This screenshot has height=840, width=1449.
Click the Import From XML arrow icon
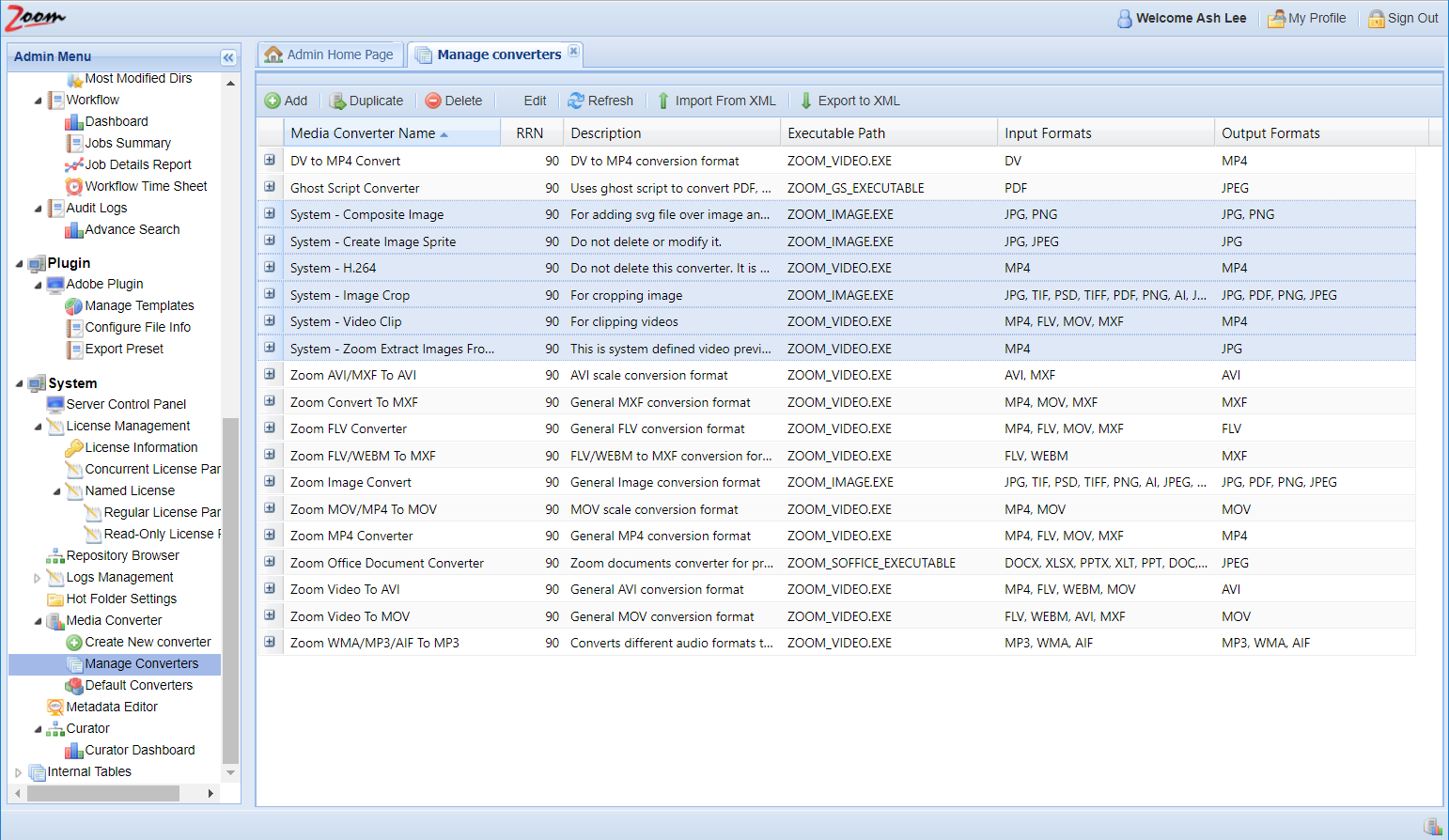tap(663, 101)
